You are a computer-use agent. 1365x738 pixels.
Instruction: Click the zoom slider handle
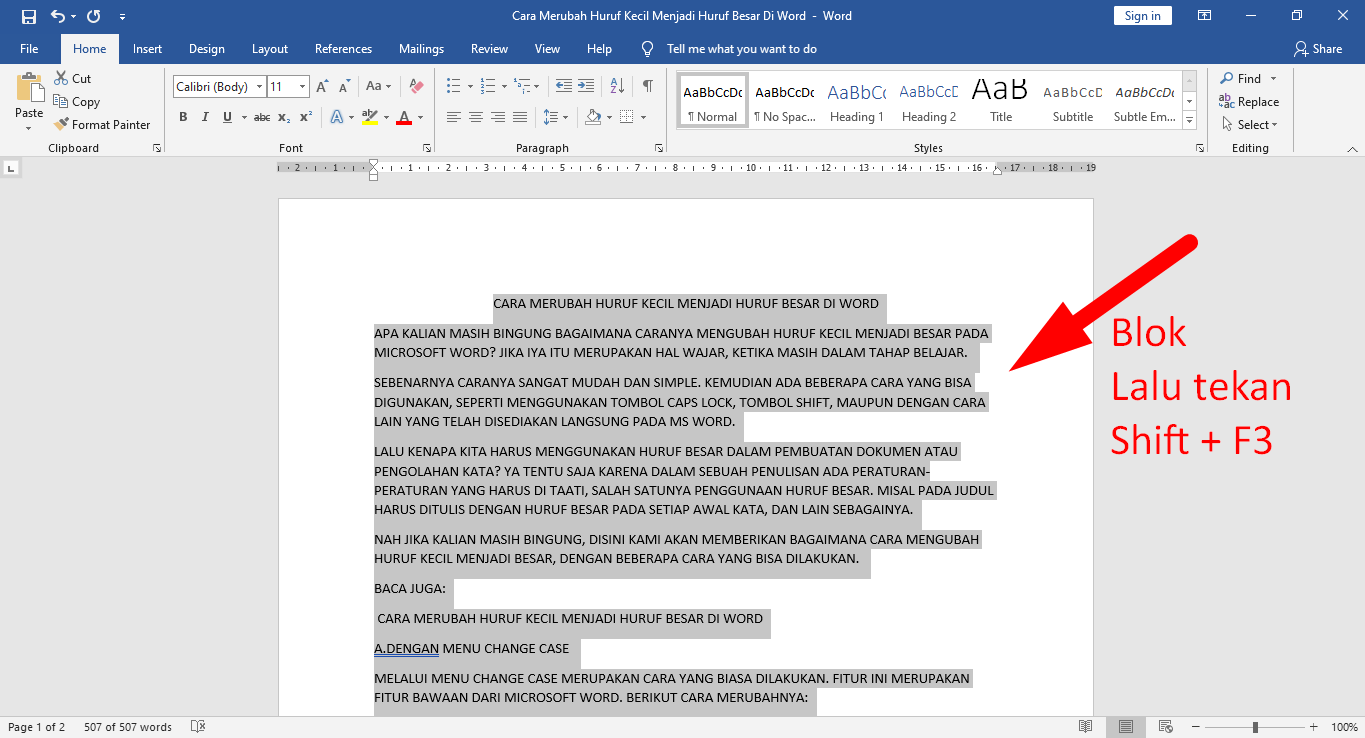[1255, 727]
